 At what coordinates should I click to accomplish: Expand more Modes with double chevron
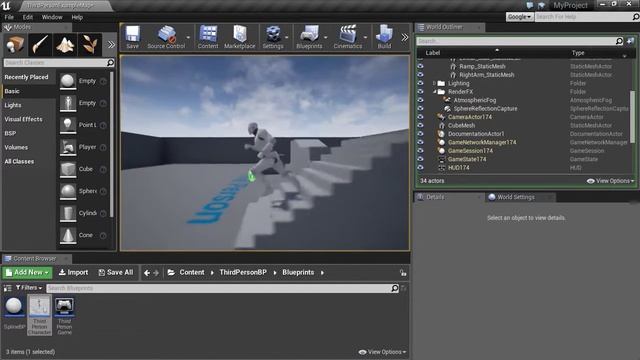[x=111, y=44]
